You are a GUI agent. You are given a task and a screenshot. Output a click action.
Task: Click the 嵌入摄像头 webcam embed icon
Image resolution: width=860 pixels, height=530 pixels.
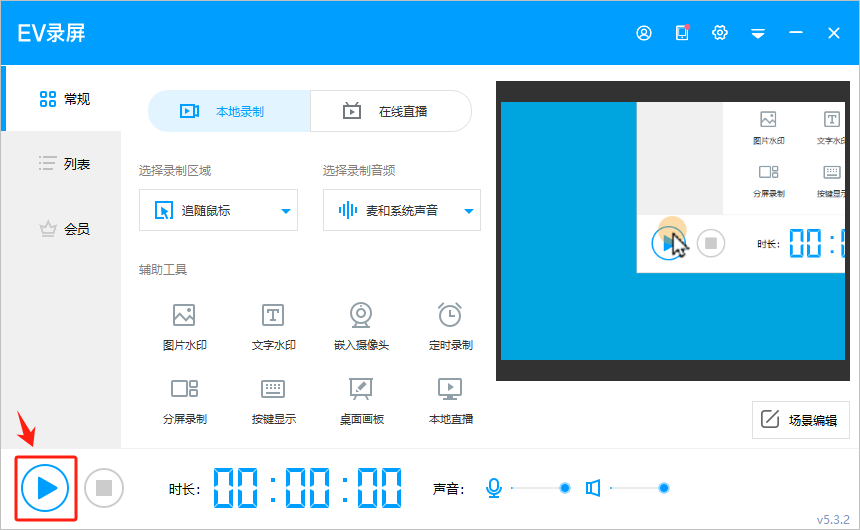pos(361,325)
